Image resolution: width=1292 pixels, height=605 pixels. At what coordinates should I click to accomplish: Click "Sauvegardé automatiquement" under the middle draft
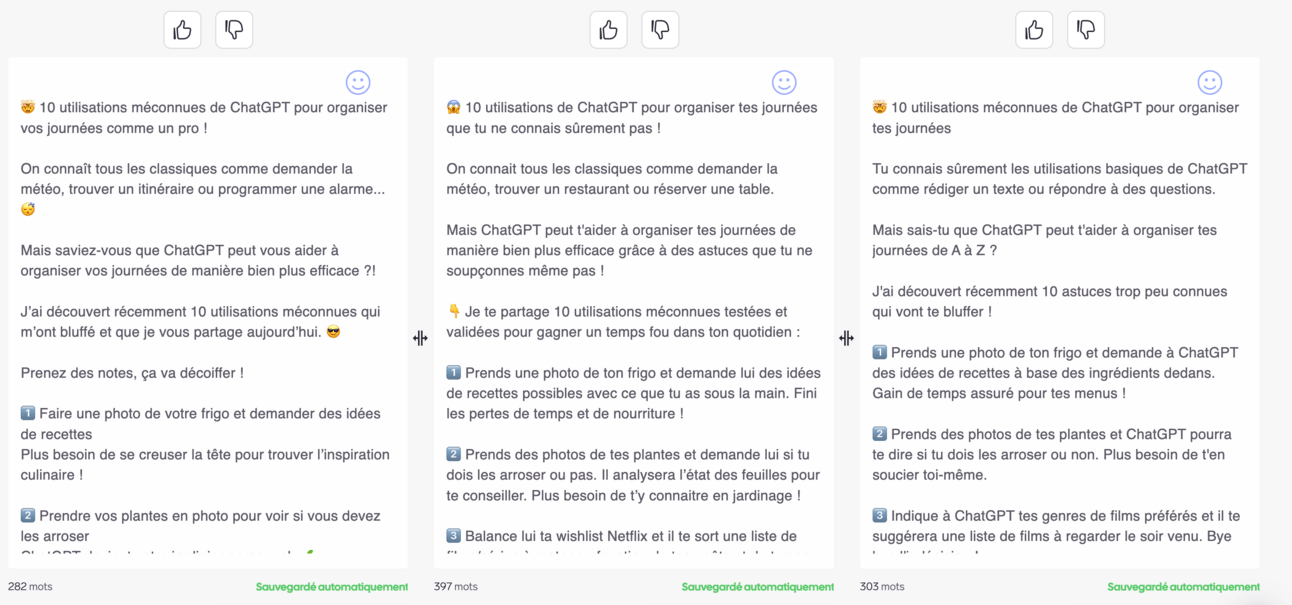[758, 587]
